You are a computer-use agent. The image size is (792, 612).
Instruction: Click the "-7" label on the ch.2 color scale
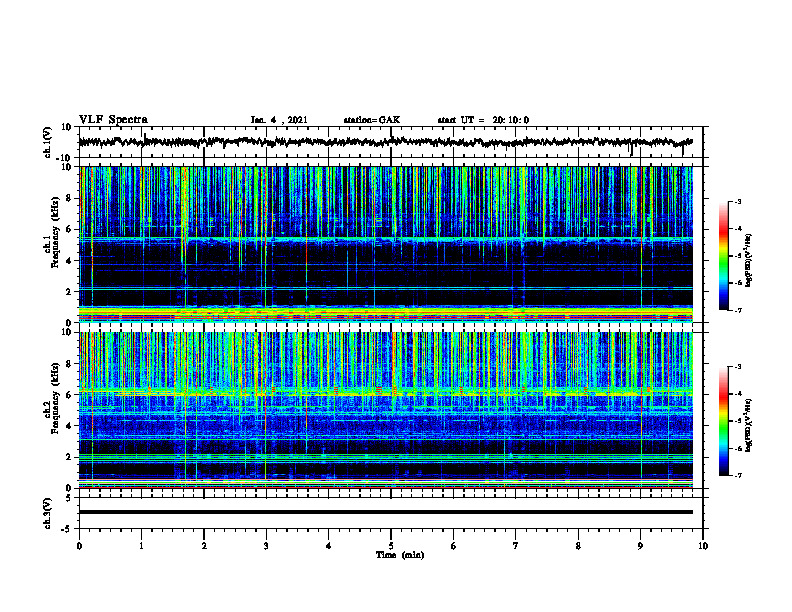(737, 476)
